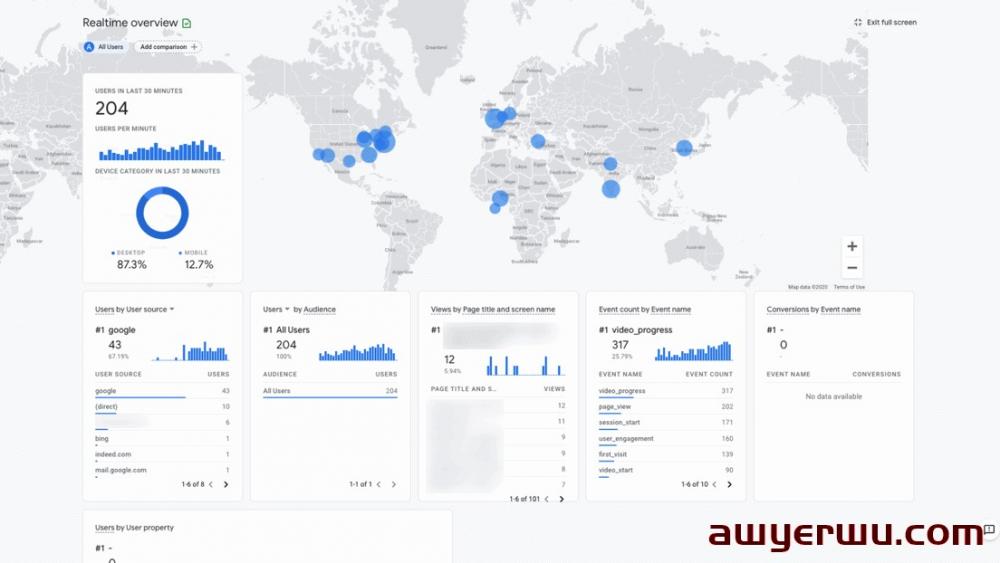Viewport: 1000px width, 563px height.
Task: Click the '87.3%' desktop value
Action: [131, 265]
